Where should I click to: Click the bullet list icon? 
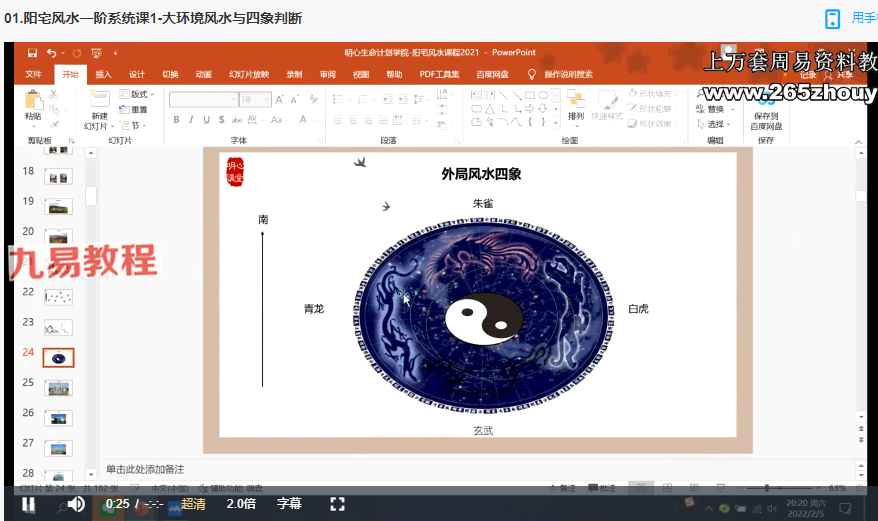point(338,100)
